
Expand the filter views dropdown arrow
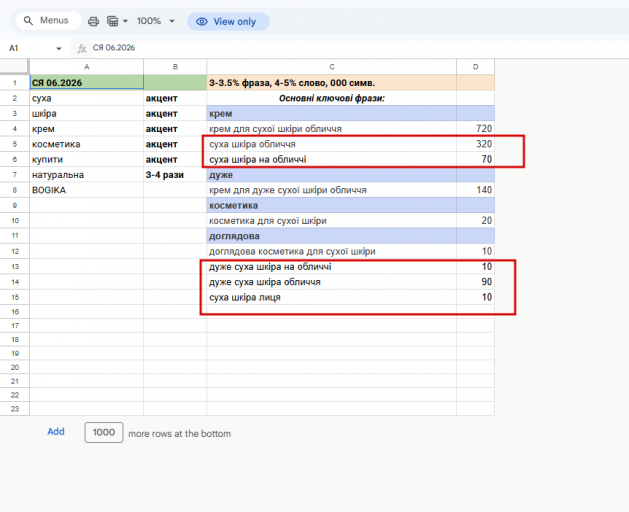125,21
